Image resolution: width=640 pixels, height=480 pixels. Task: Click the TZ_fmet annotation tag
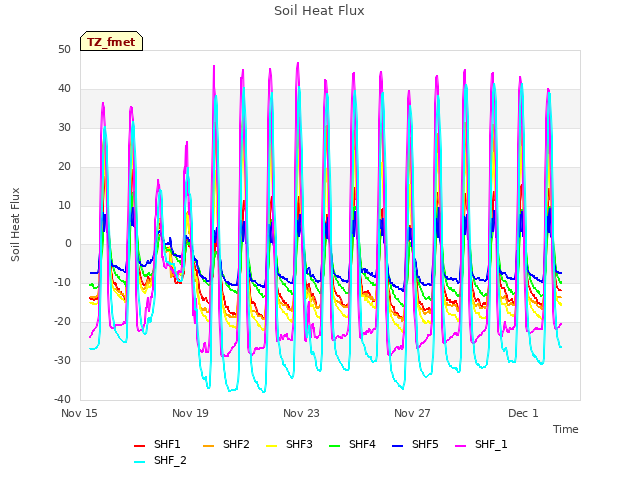click(x=111, y=41)
